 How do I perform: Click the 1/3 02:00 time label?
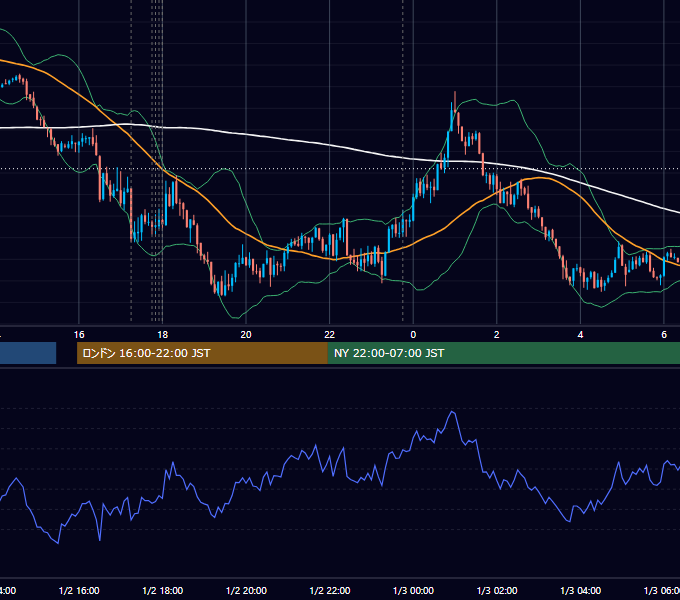(497, 590)
